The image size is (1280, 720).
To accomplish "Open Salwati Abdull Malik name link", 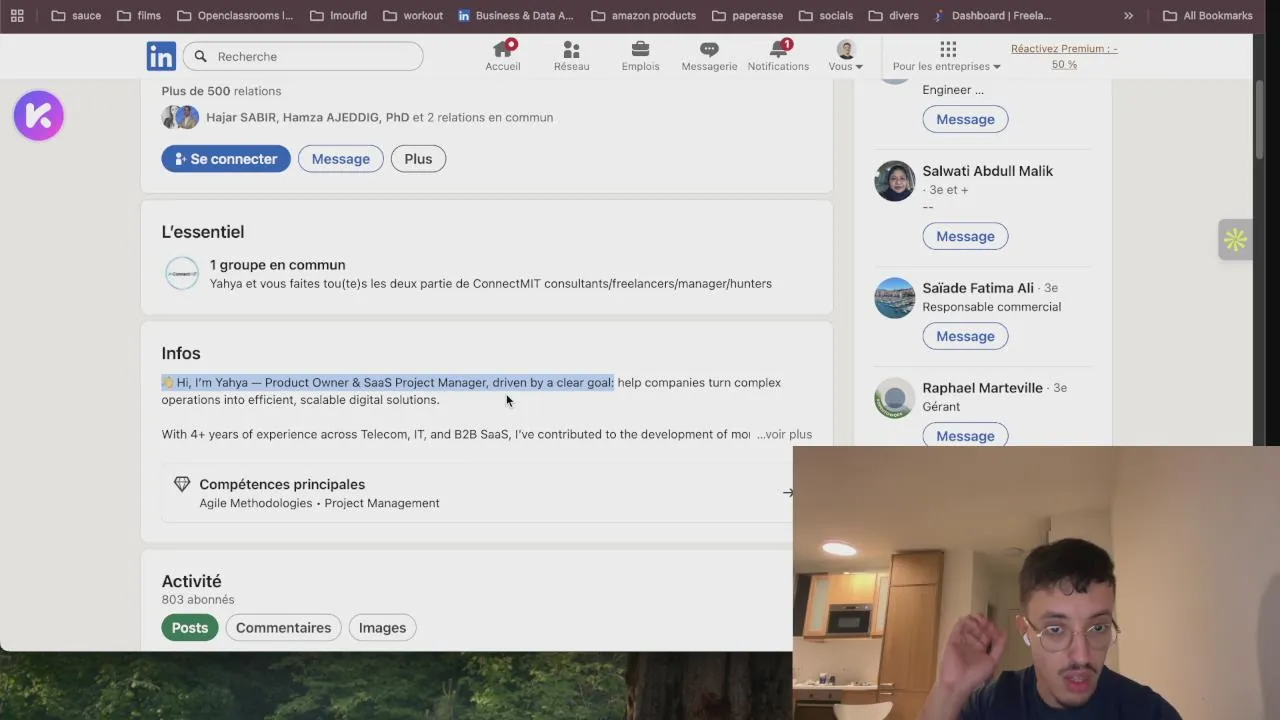I will pos(987,171).
